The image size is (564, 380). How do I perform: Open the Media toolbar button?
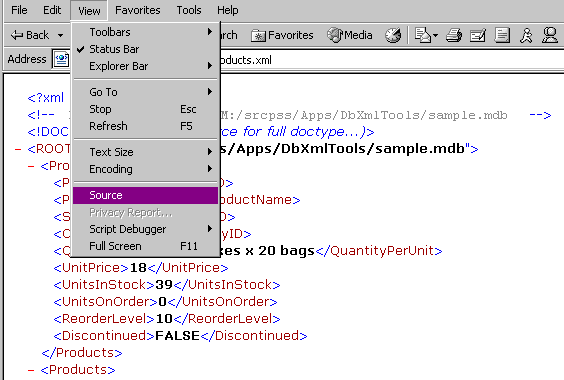(x=350, y=35)
